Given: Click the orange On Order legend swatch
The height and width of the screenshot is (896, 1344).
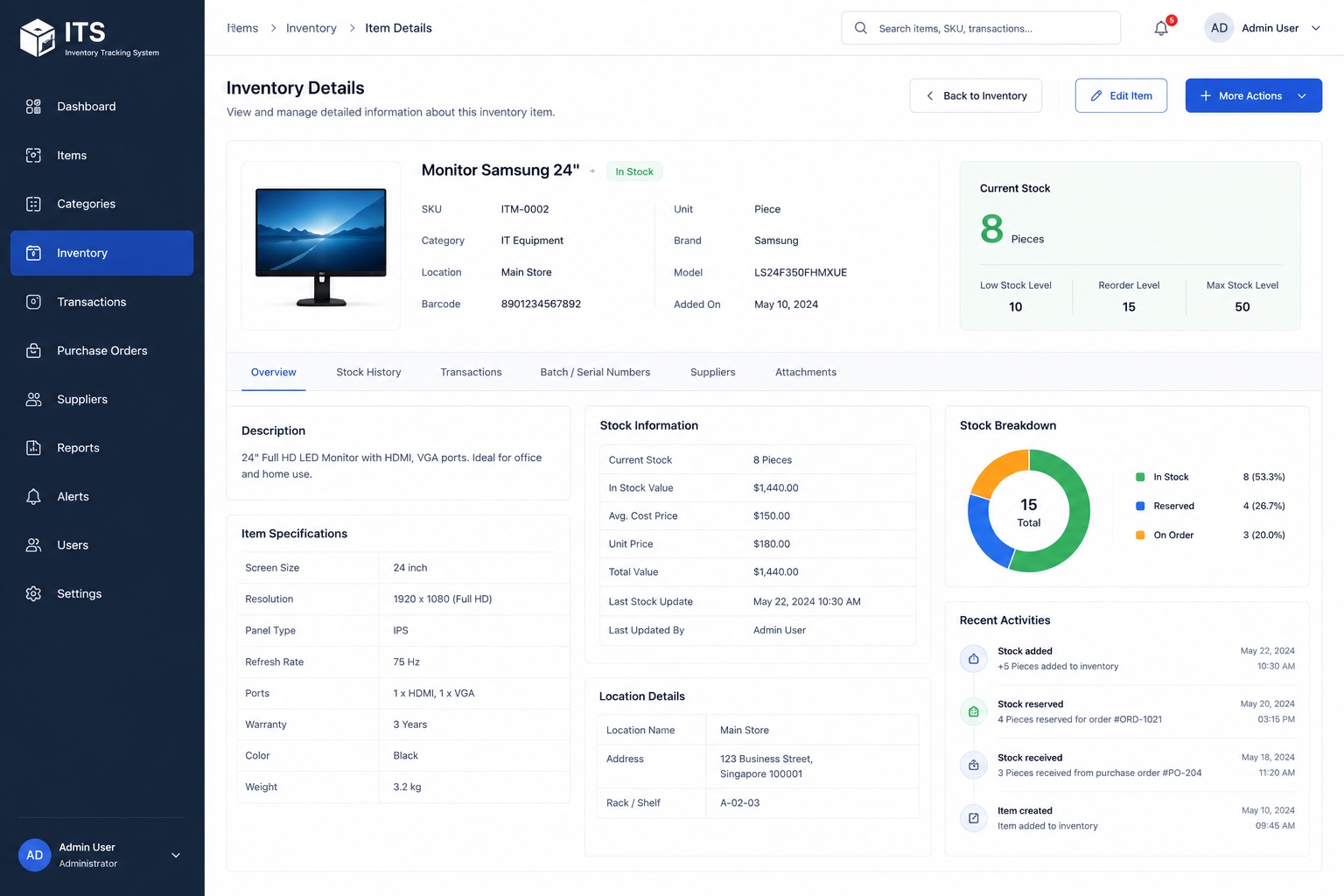Looking at the screenshot, I should (1140, 535).
